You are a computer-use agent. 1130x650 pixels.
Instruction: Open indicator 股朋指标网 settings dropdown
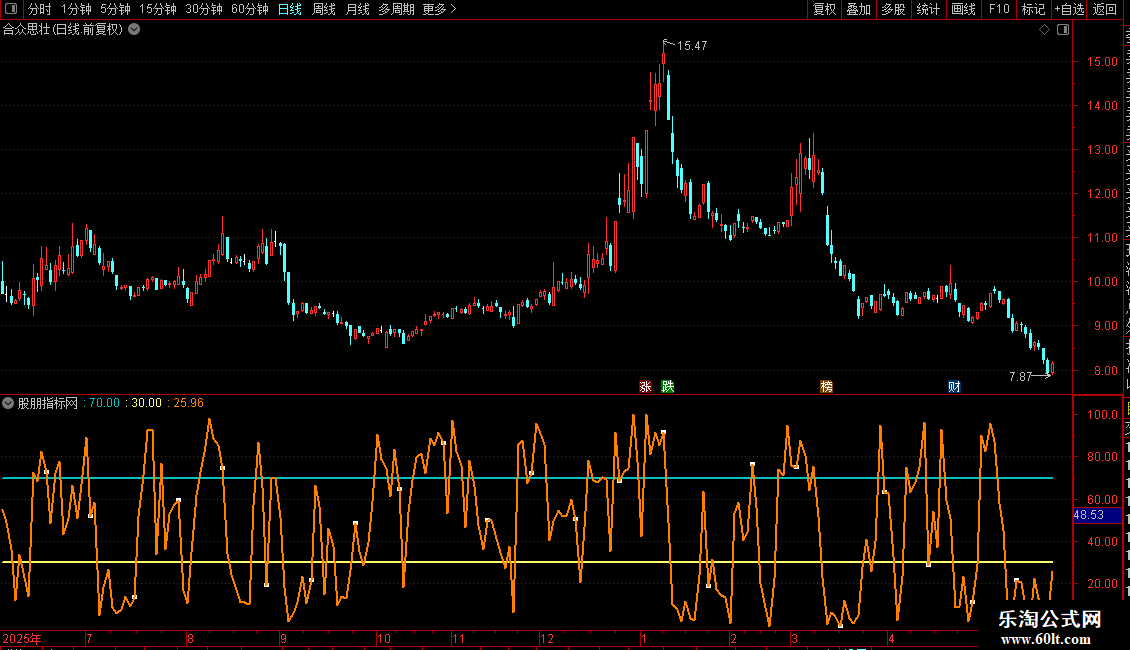coord(8,403)
